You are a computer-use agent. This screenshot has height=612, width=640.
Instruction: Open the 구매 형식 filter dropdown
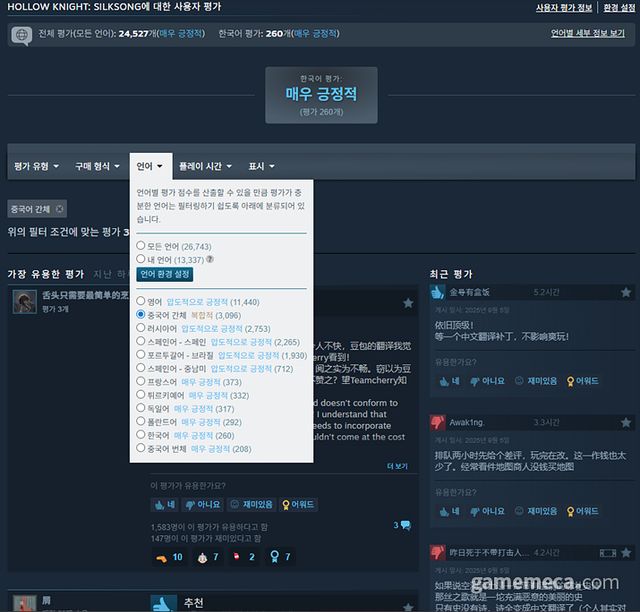97,166
